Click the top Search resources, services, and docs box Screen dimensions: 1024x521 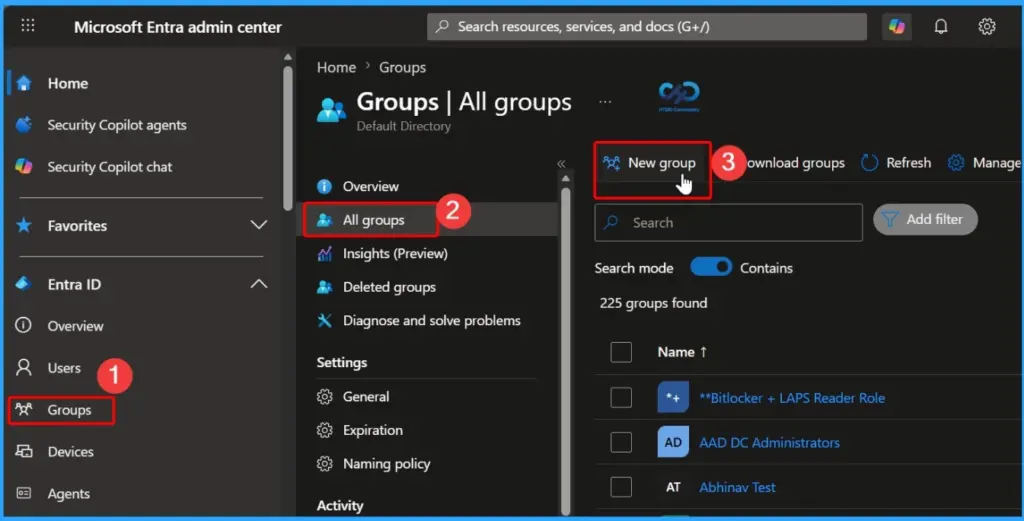click(647, 27)
